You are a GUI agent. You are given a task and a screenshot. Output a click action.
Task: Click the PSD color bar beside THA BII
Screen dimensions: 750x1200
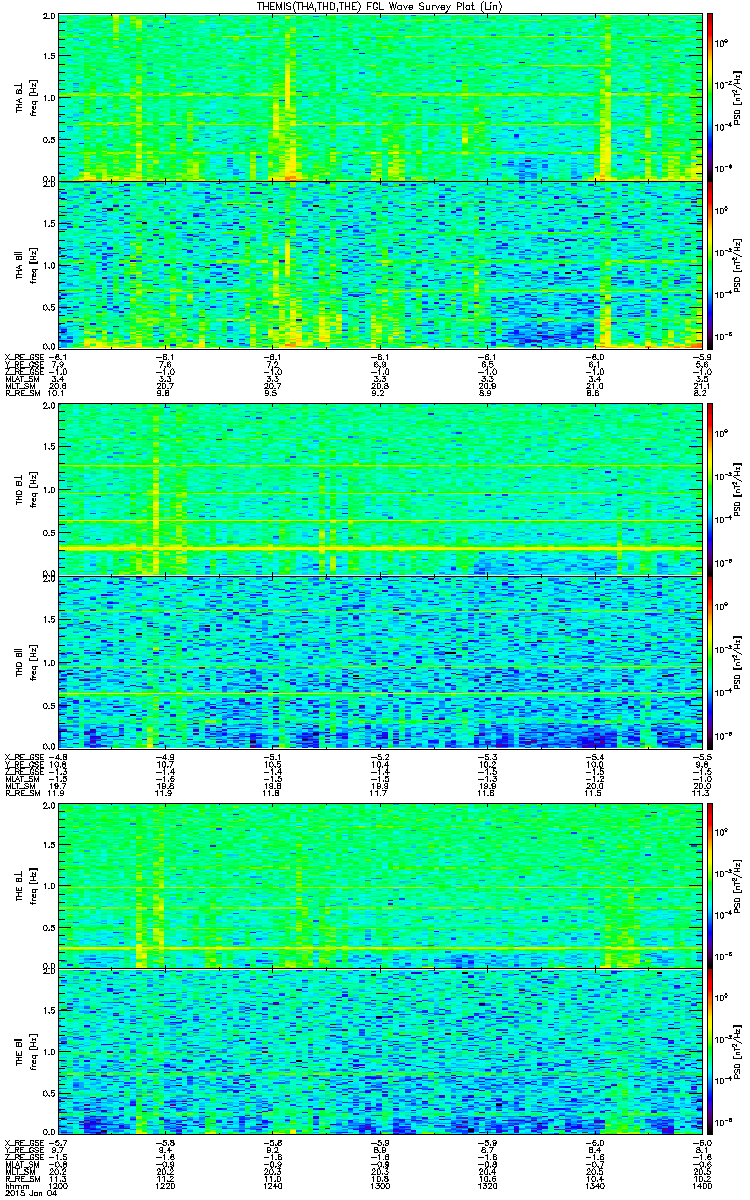point(709,264)
